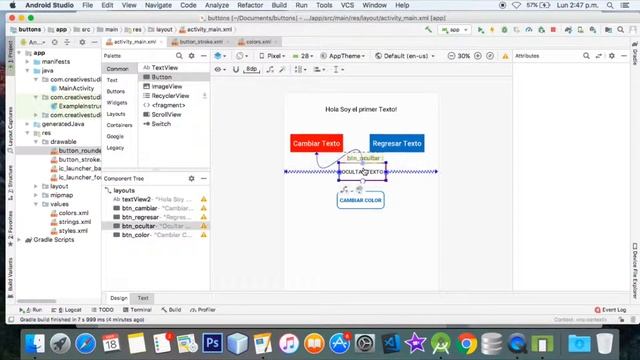Show layout warnings triangle icon
Image resolution: width=640 pixels, height=360 pixels.
505,56
